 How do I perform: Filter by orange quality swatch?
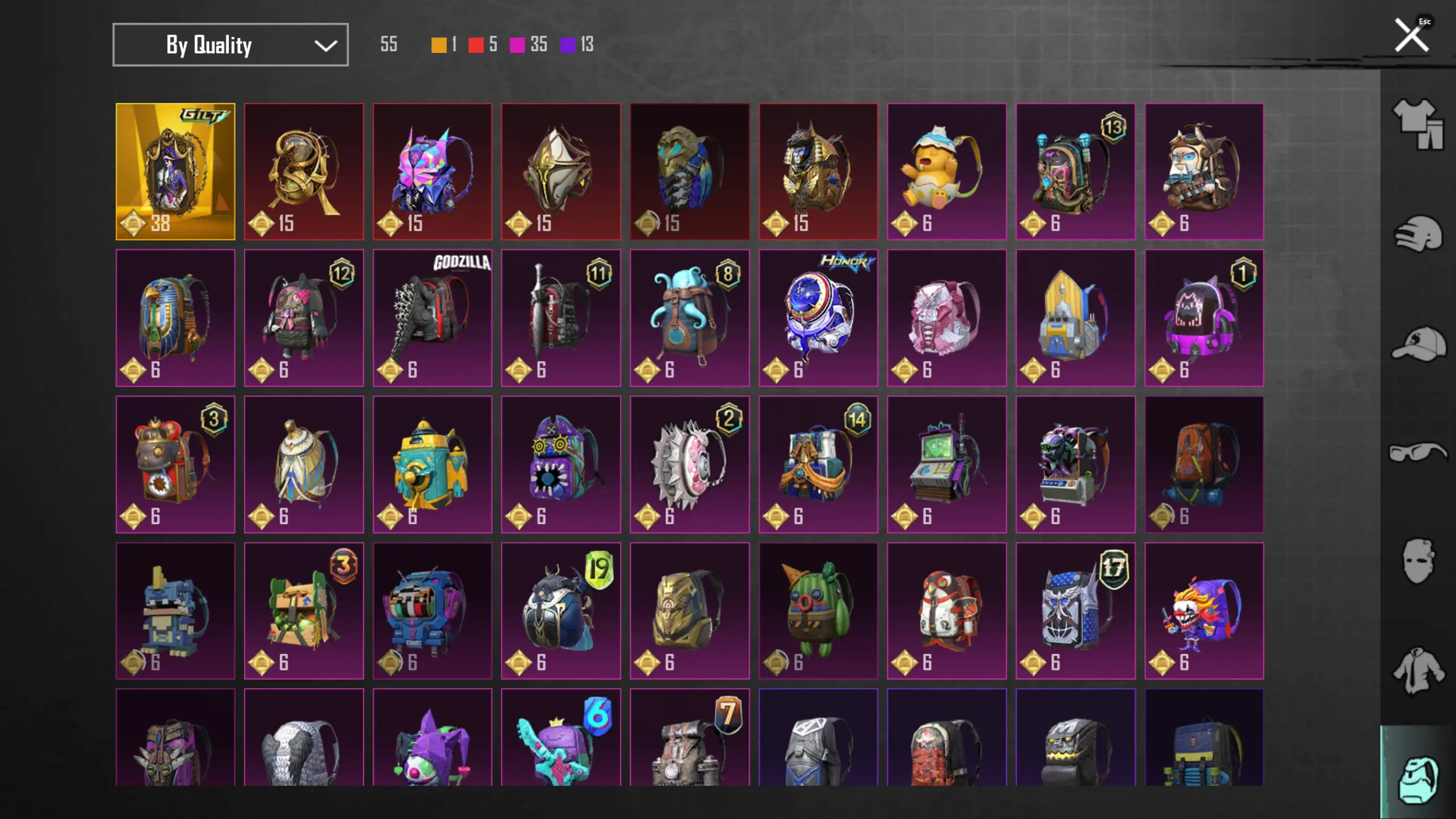coord(439,45)
